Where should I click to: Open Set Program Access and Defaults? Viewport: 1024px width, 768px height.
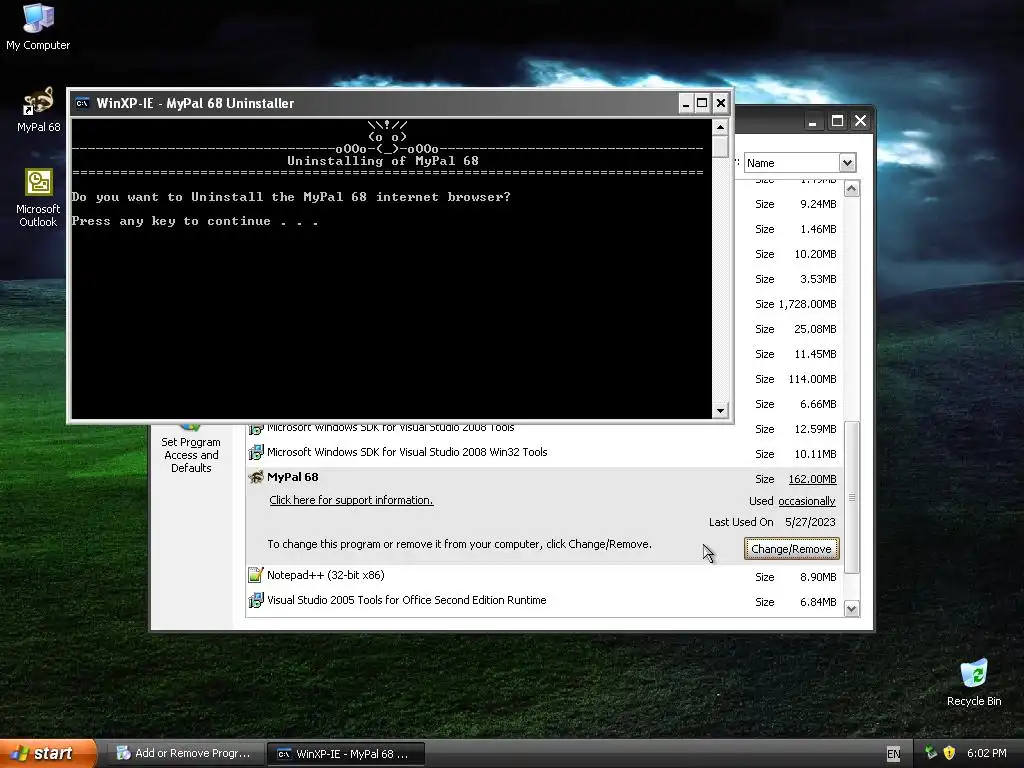(x=191, y=449)
